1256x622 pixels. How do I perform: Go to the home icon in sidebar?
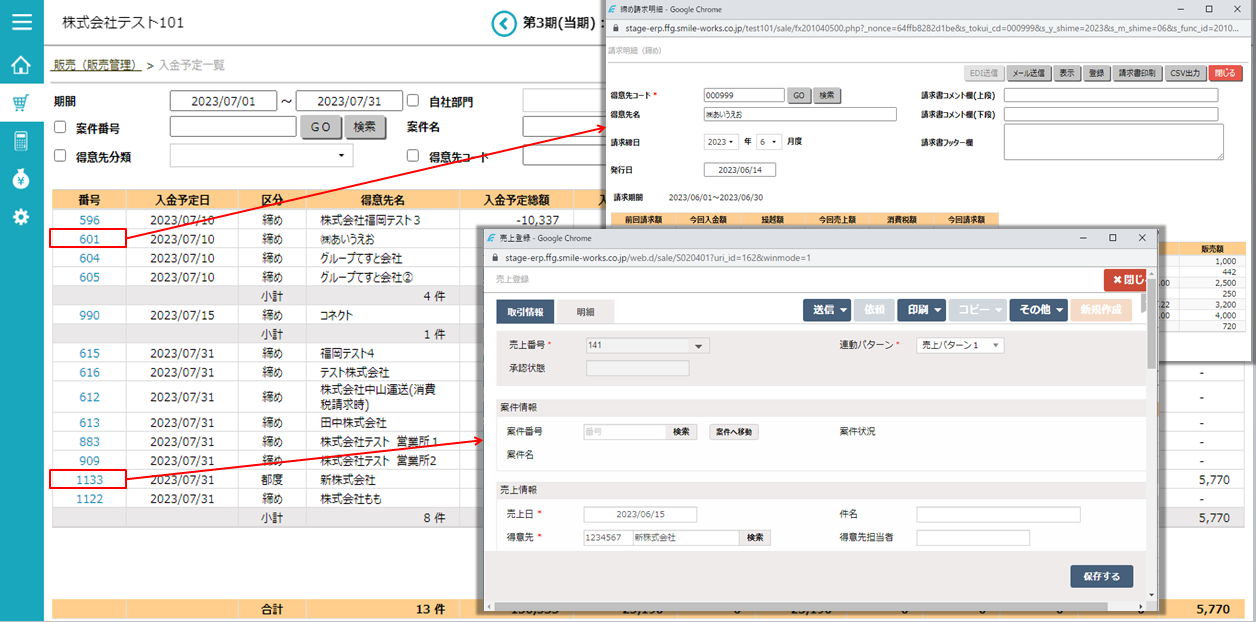pos(21,66)
